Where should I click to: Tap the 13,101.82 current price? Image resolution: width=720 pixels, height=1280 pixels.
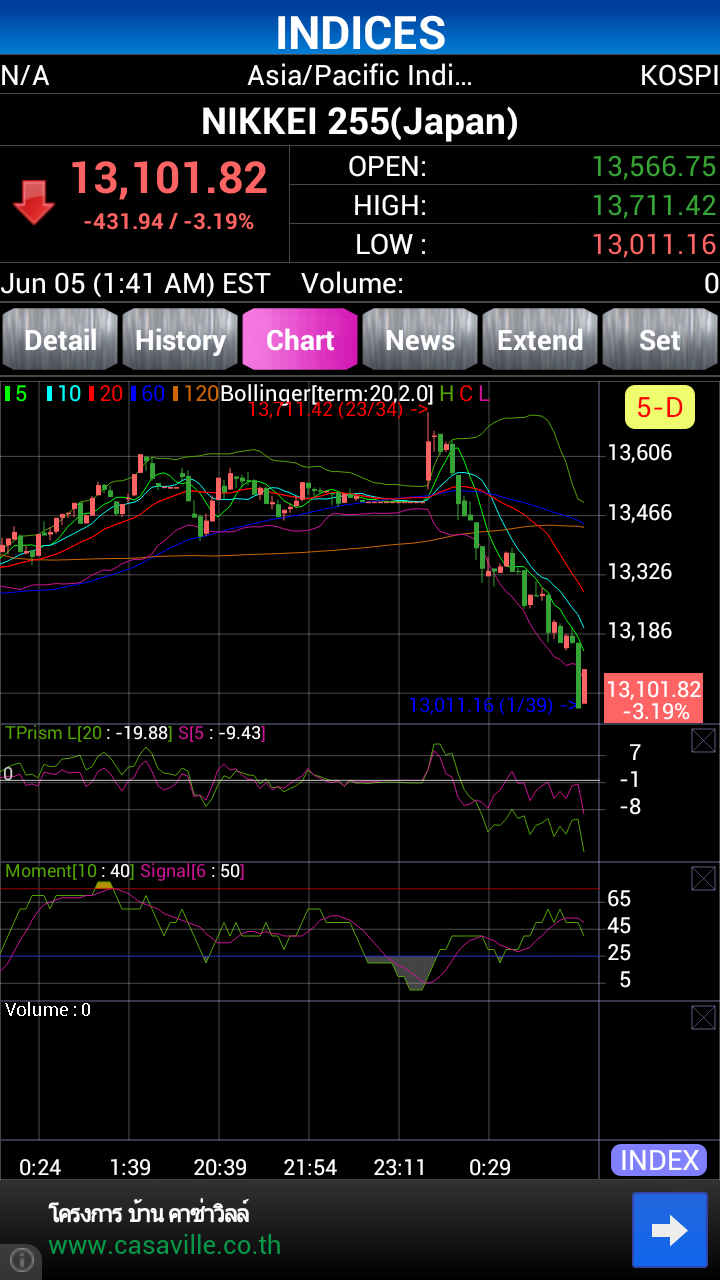(x=169, y=179)
